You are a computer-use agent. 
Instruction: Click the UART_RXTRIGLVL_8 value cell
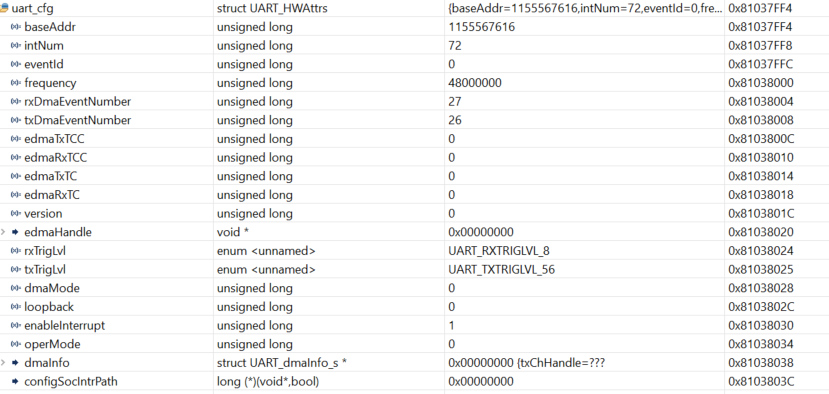tap(584, 251)
